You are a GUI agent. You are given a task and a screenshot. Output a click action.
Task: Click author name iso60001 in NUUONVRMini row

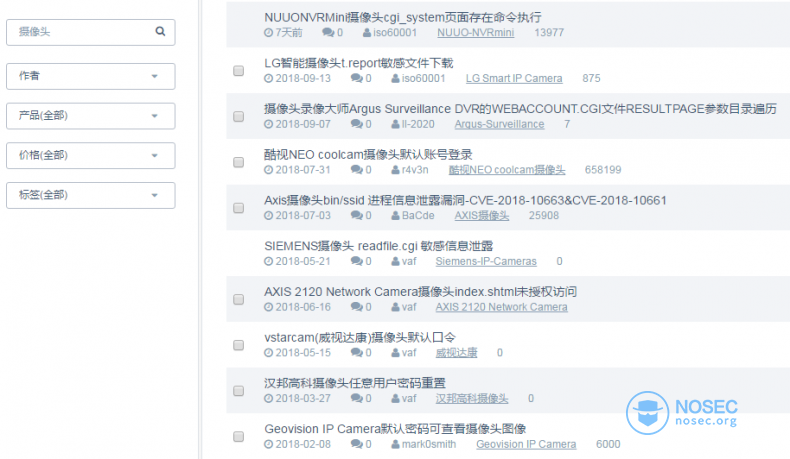[x=395, y=33]
